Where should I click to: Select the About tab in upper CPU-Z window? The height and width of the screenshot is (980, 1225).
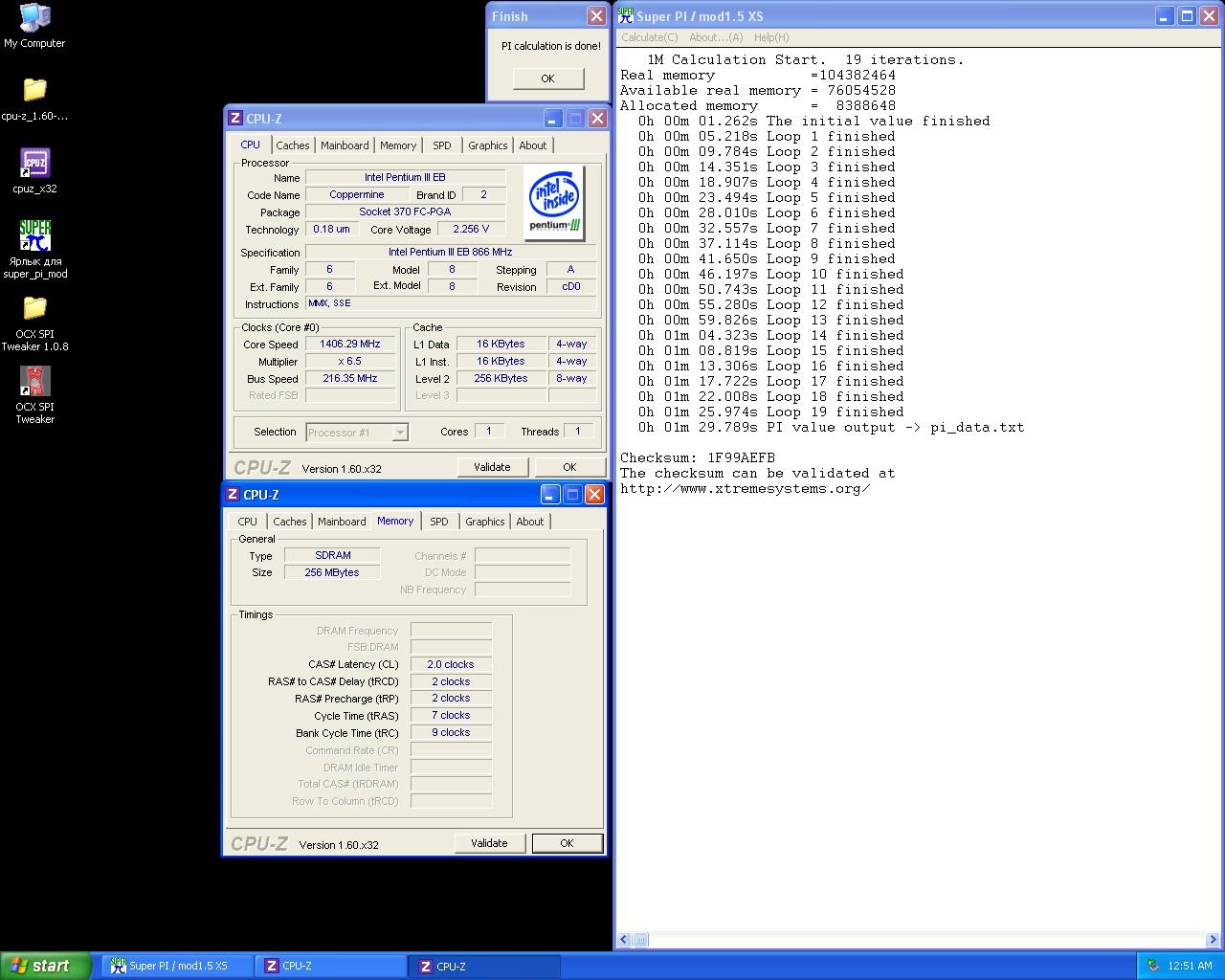(533, 145)
